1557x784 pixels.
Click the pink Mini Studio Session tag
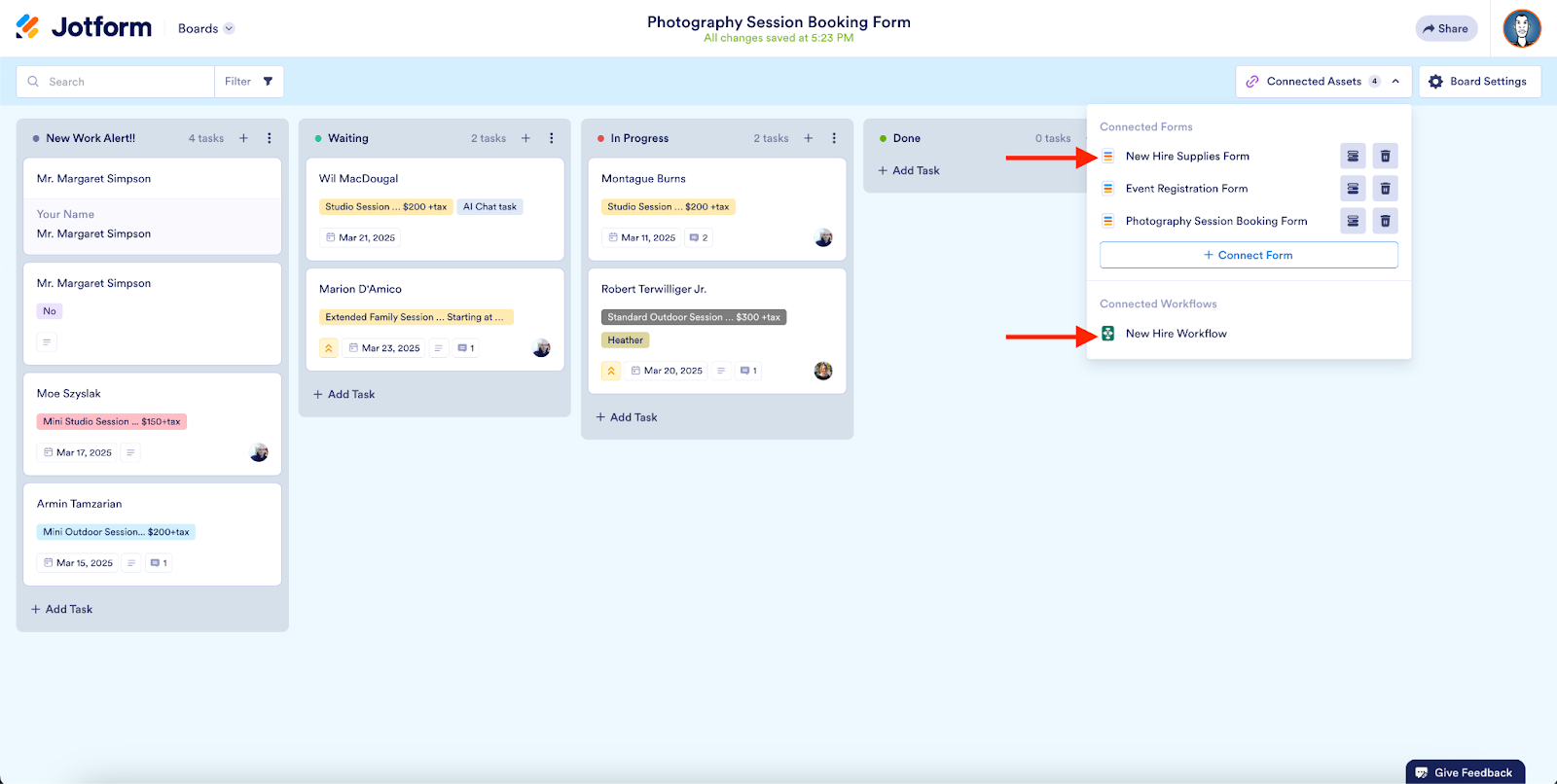(x=111, y=422)
